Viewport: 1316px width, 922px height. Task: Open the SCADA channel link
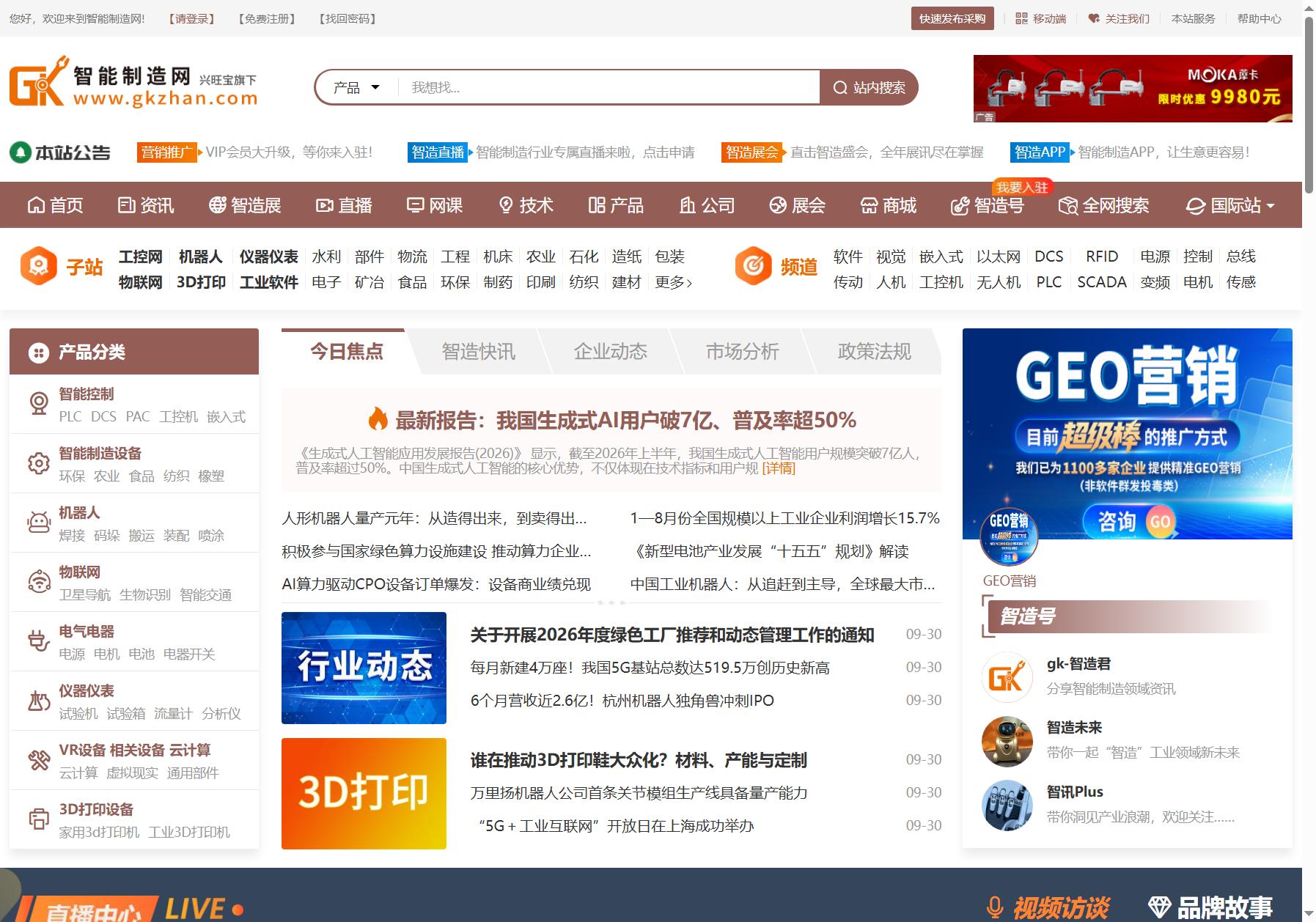[1101, 282]
